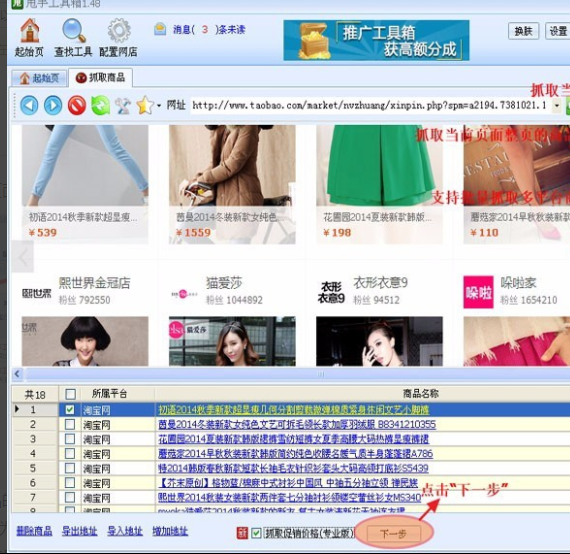Click the 衣形衣意9 shop logo
The image size is (570, 554).
click(x=331, y=293)
